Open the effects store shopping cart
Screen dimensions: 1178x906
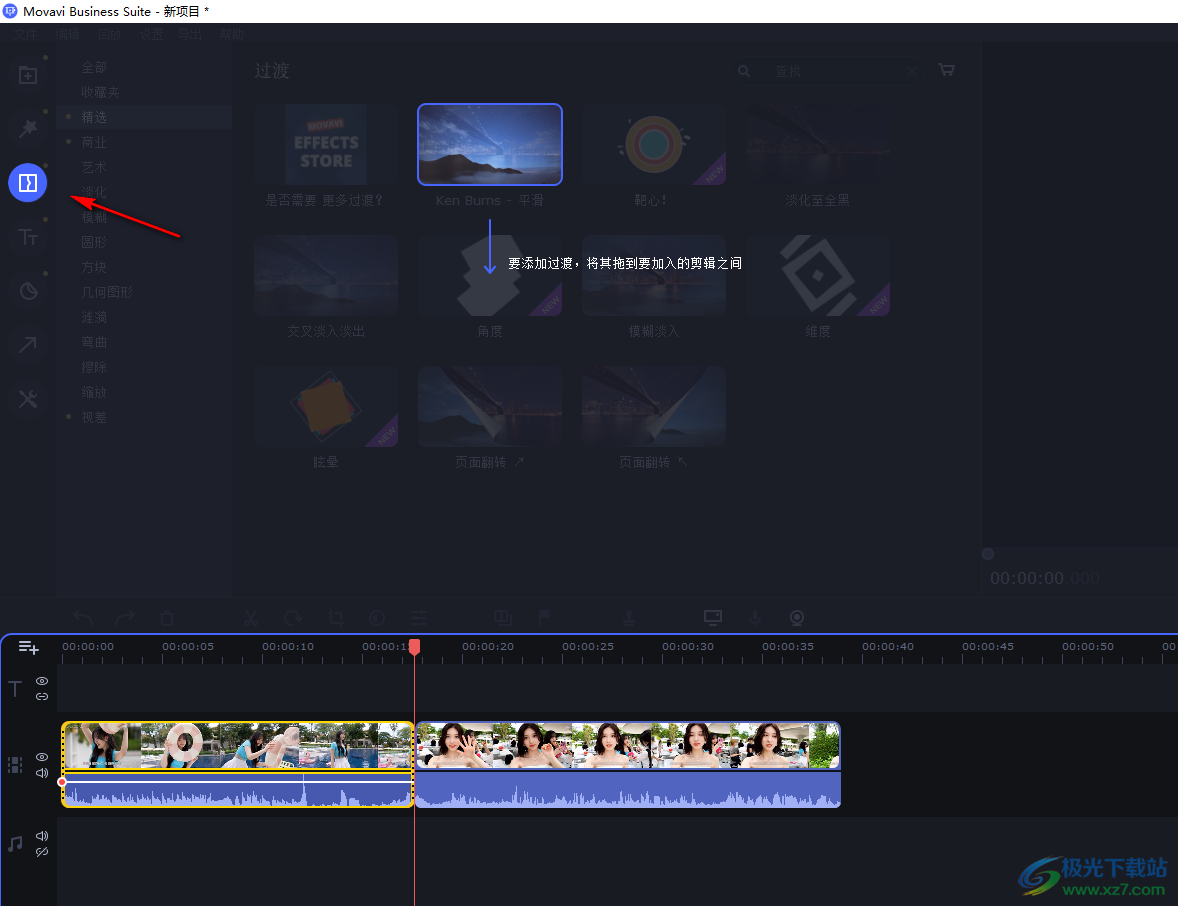click(x=946, y=71)
